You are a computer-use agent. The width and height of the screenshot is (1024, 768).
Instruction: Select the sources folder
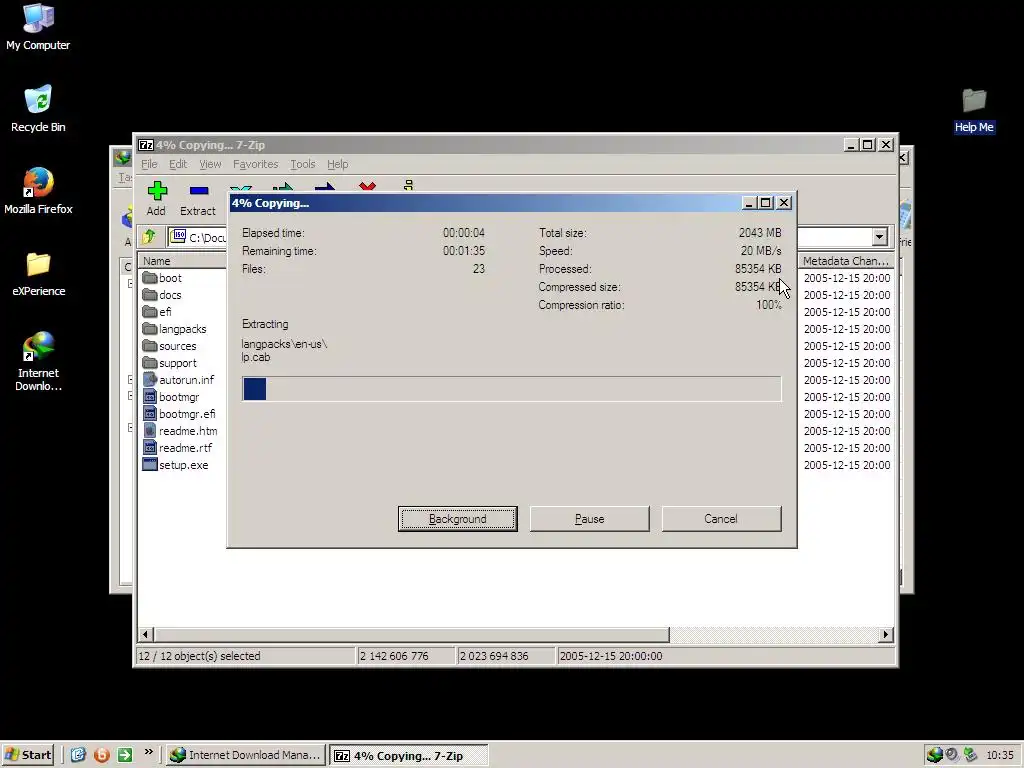coord(169,346)
